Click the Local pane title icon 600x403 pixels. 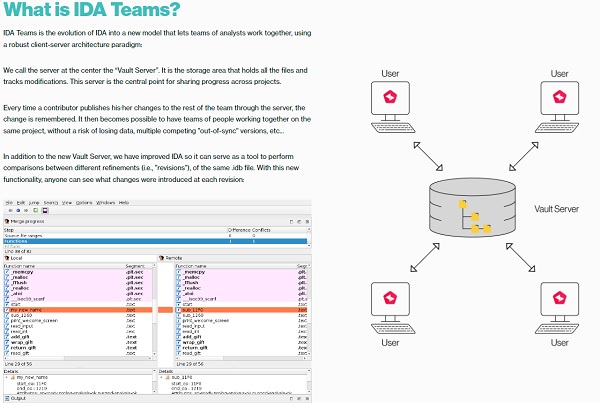[x=7, y=258]
